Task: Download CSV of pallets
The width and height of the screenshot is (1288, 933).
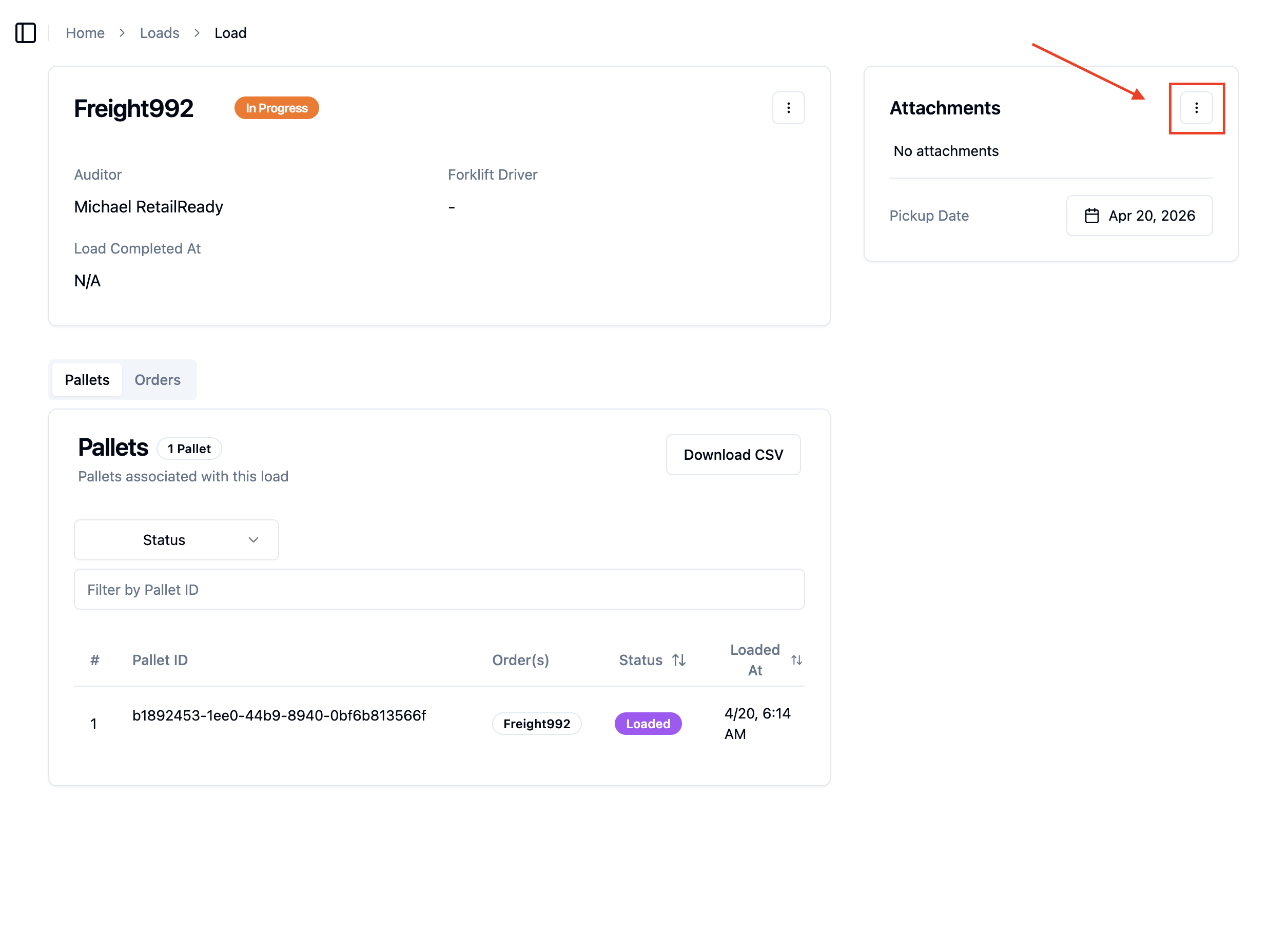Action: [733, 455]
